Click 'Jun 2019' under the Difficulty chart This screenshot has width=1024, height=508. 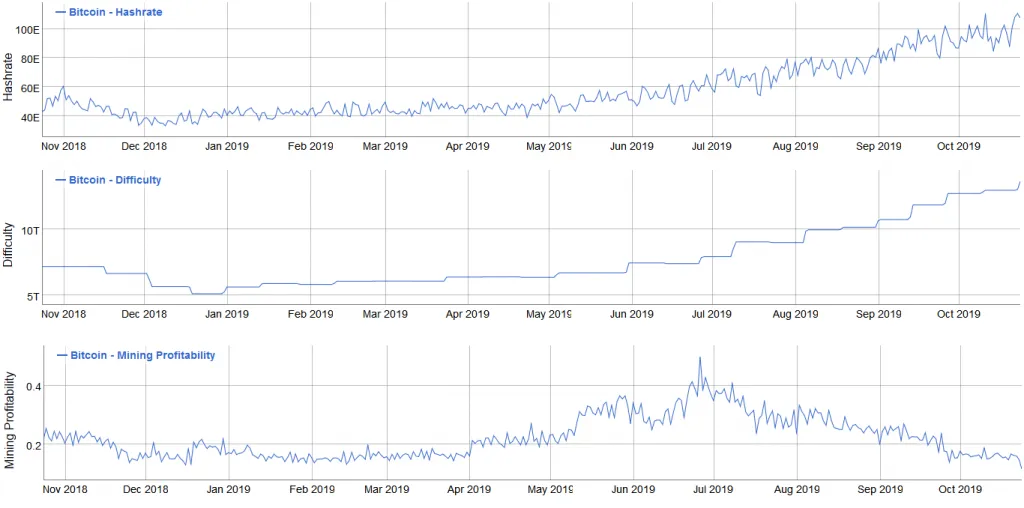pos(631,314)
